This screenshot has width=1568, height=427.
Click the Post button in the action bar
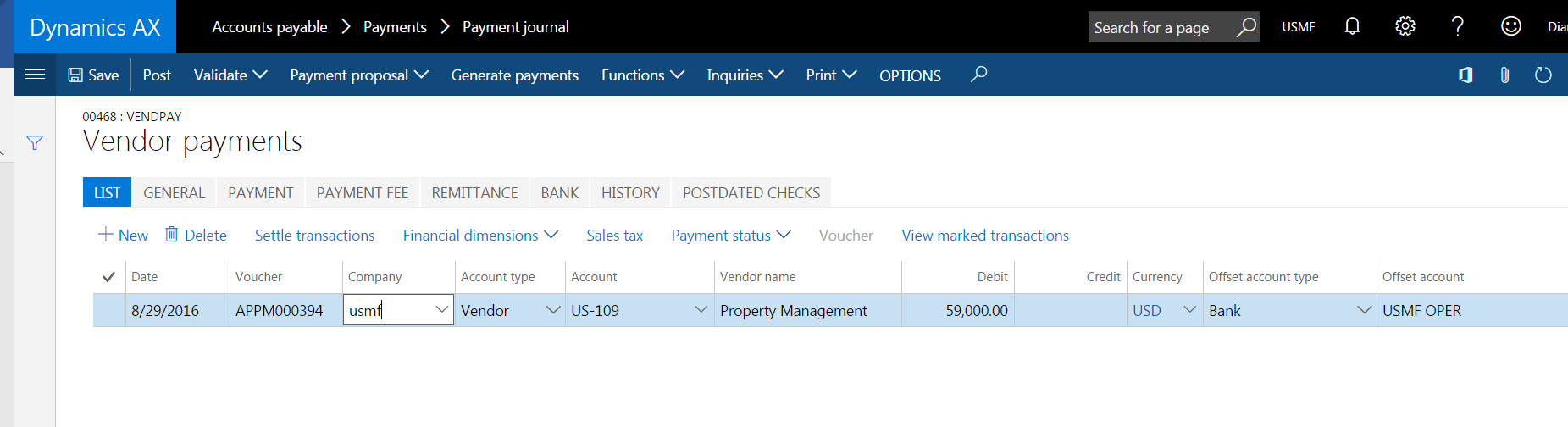[x=157, y=75]
